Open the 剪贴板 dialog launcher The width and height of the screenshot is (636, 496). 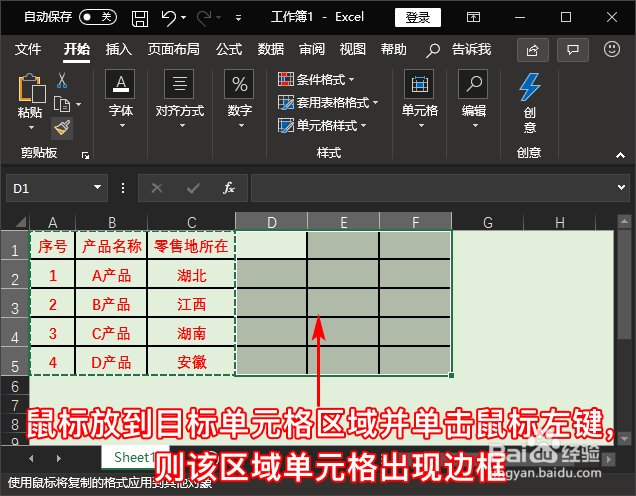[x=85, y=155]
